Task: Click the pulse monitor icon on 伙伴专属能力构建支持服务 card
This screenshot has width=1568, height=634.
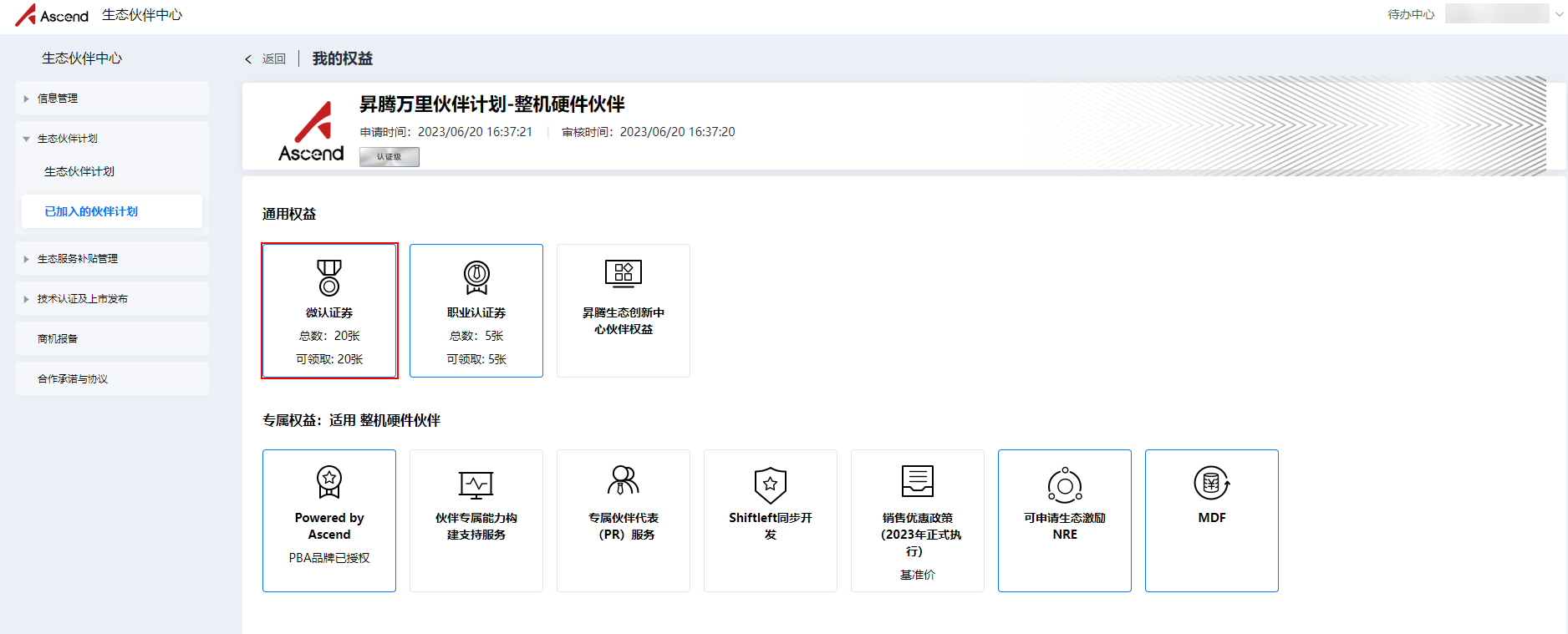Action: [476, 484]
